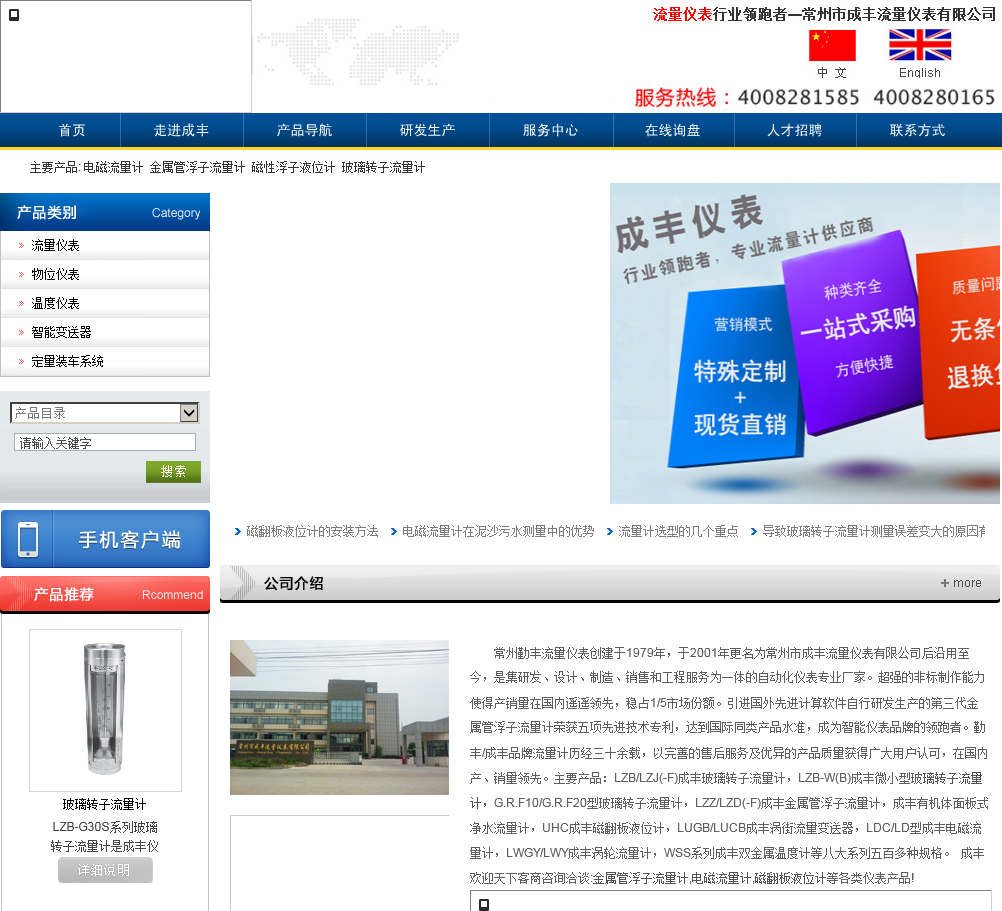Click the 流量仪表 headline keyword at top
Viewport: 1002px width, 911px height.
click(x=682, y=14)
